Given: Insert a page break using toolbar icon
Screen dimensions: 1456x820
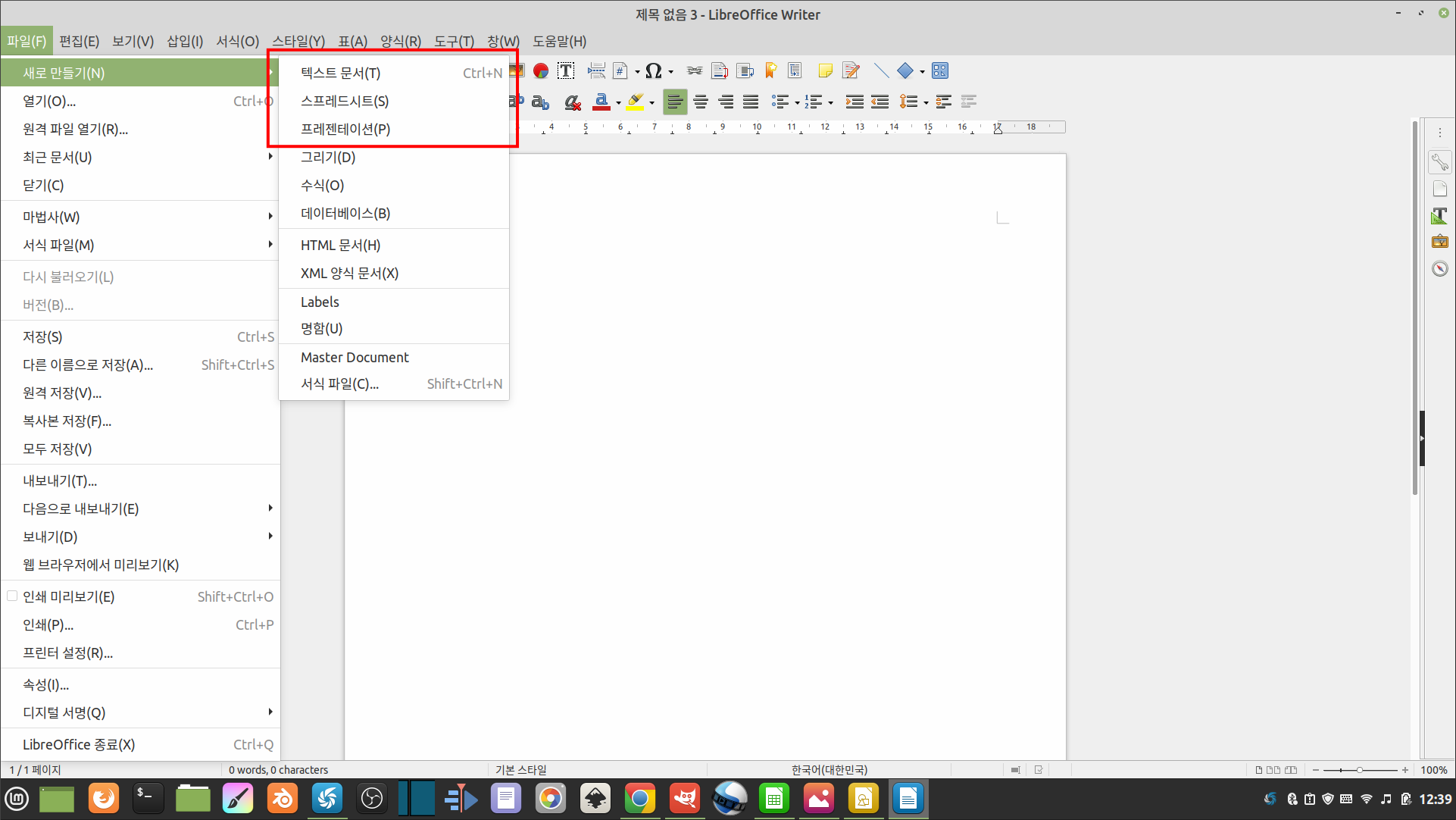Looking at the screenshot, I should click(x=596, y=71).
